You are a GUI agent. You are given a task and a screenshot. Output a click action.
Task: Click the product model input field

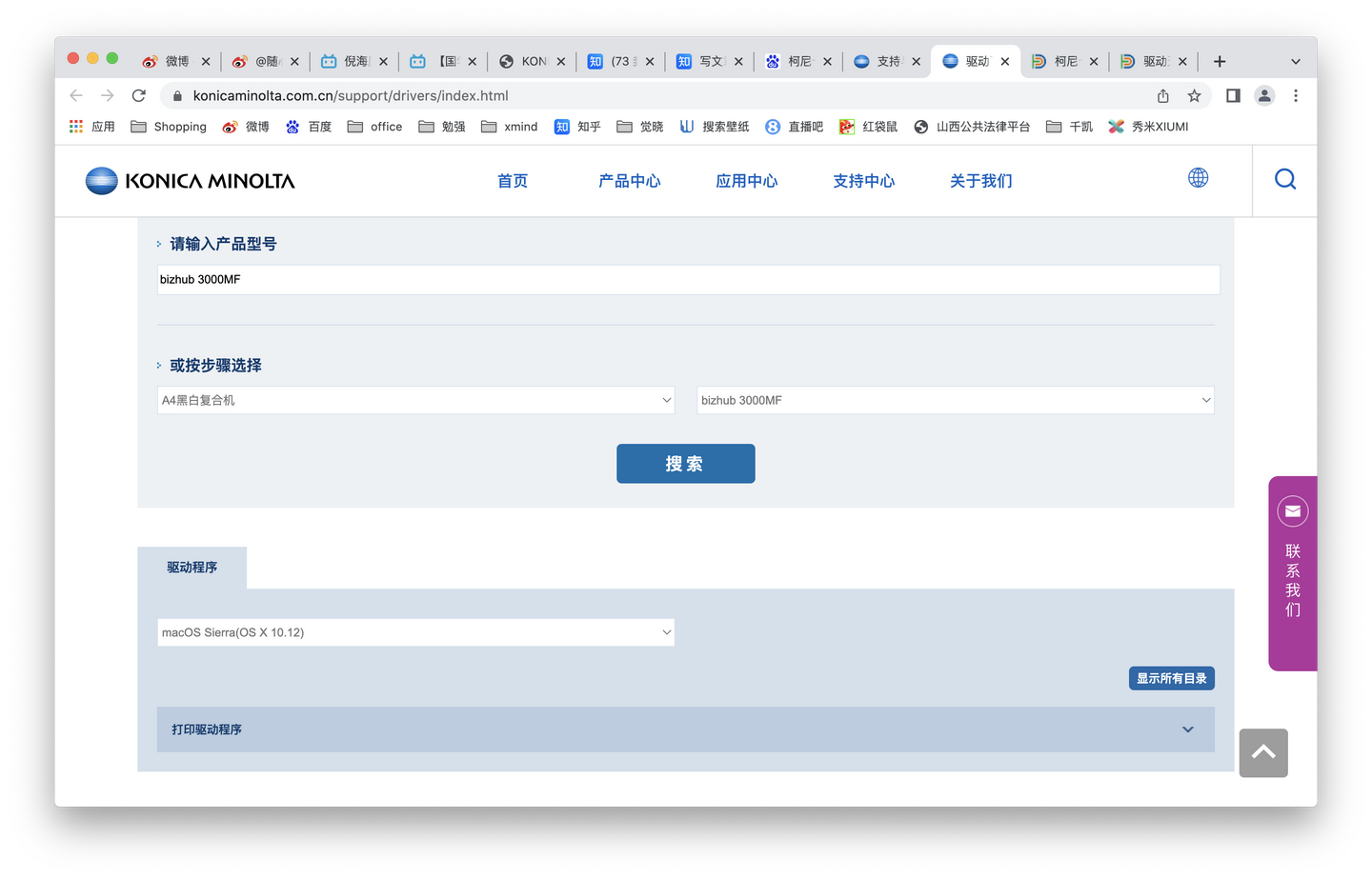click(686, 278)
